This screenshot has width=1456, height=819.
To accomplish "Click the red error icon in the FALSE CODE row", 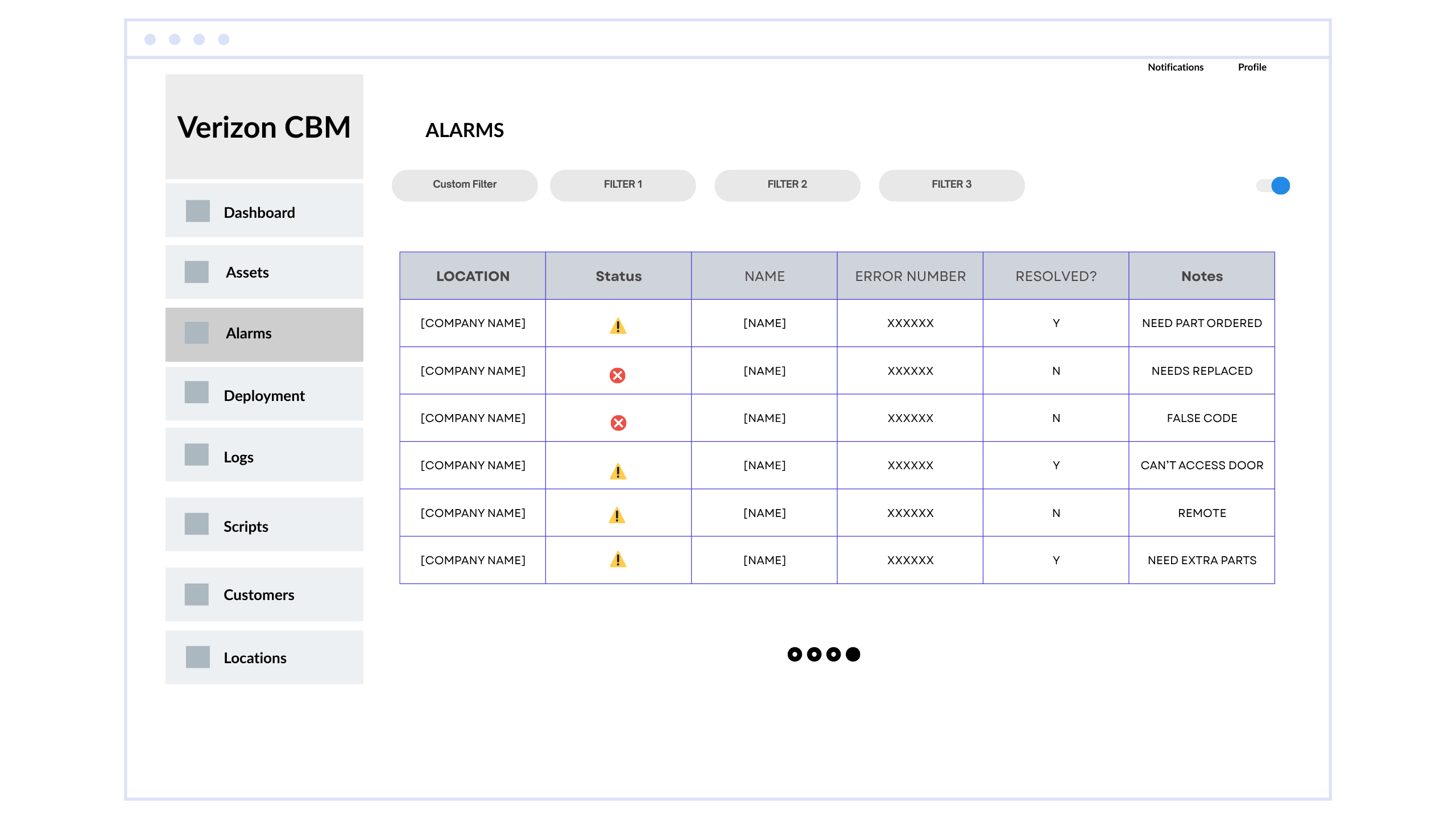I will pyautogui.click(x=618, y=423).
